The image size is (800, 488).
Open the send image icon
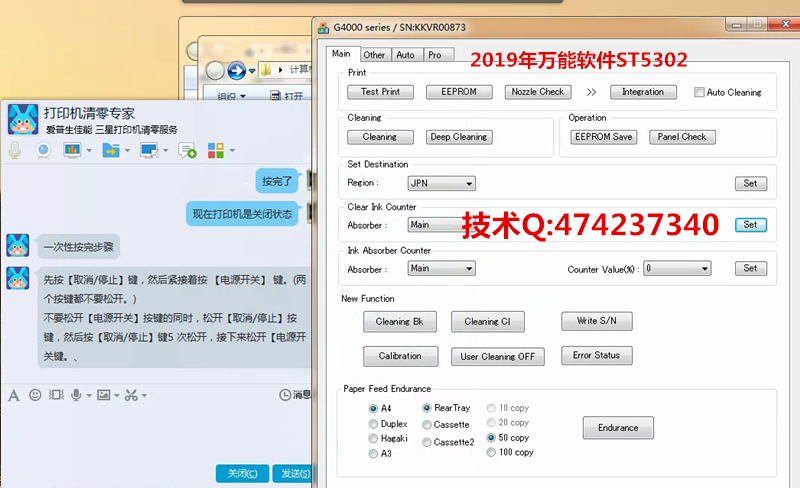[104, 395]
